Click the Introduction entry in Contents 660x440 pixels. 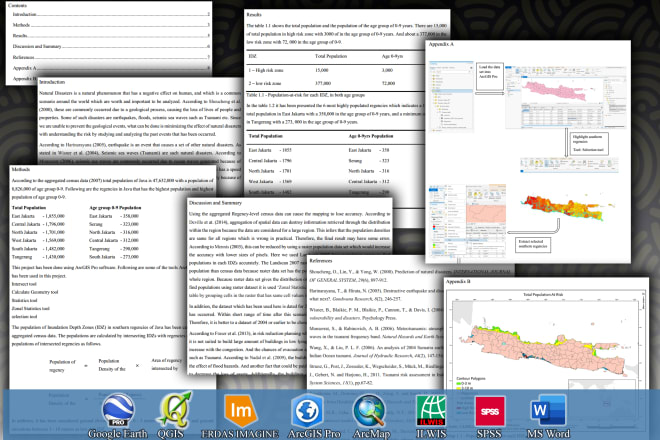(111, 14)
